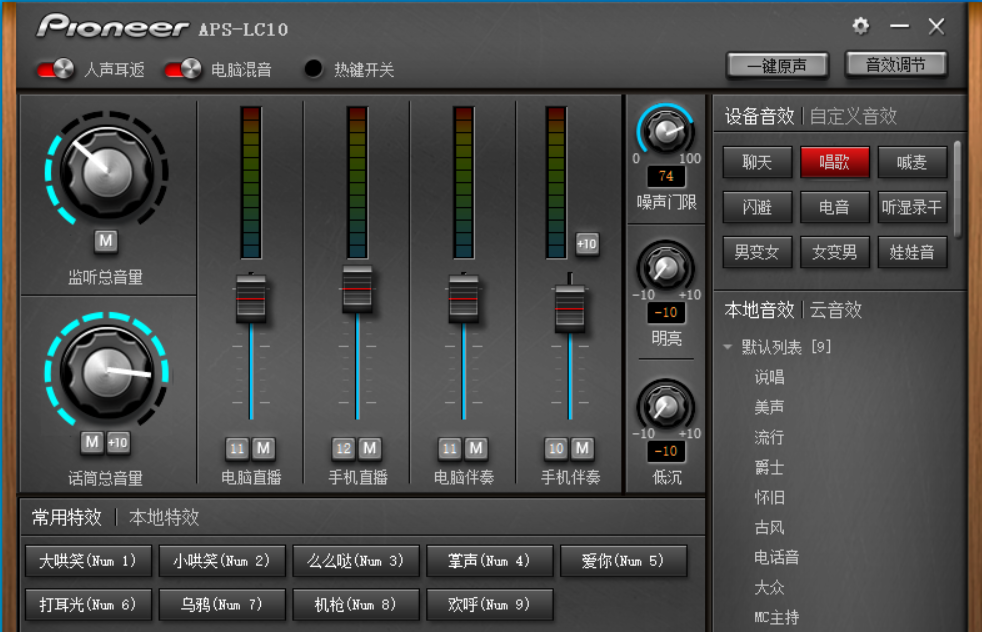The image size is (982, 632).
Task: Switch to 云音效 tab
Action: pos(836,309)
